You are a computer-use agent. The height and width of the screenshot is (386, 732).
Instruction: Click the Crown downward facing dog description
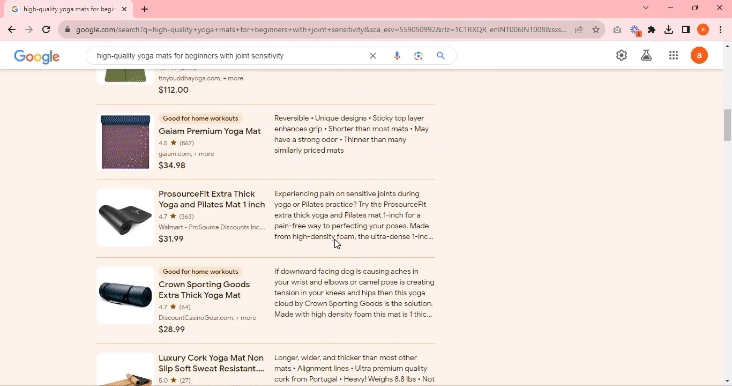point(354,293)
